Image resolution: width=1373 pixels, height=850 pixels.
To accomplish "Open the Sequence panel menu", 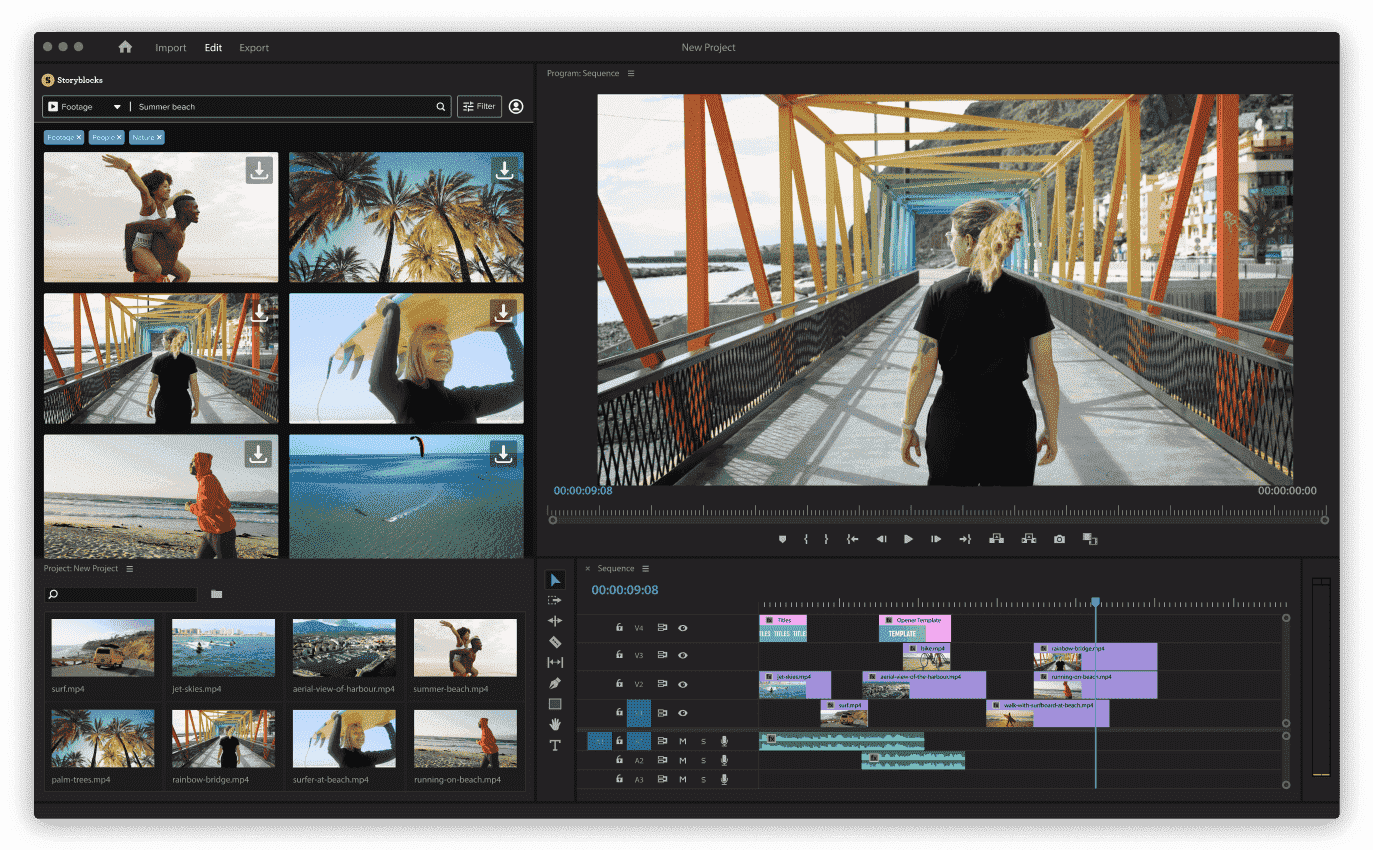I will [x=645, y=568].
